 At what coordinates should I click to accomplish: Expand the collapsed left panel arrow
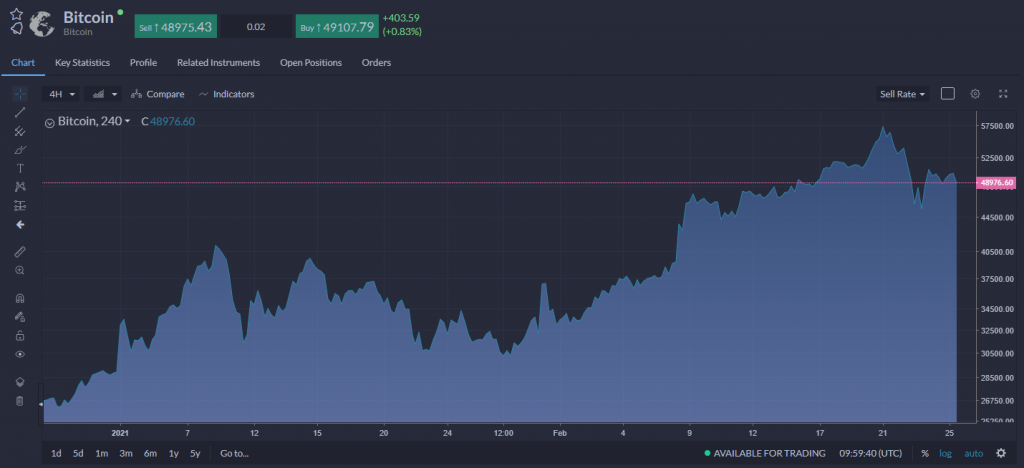pos(40,404)
